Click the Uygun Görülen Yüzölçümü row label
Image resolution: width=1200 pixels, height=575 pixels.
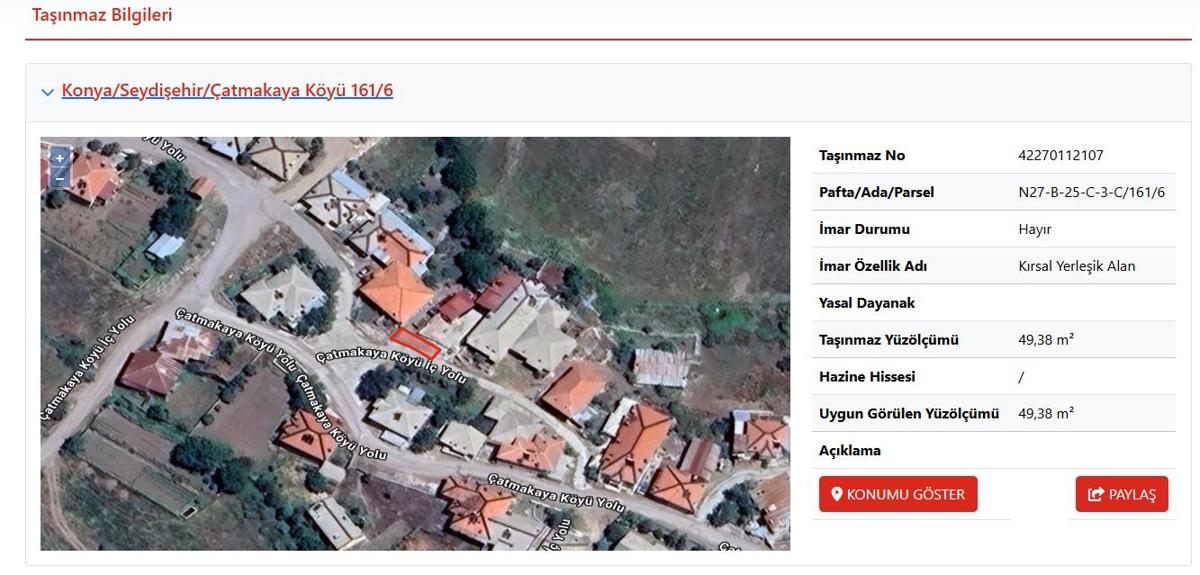pos(908,413)
